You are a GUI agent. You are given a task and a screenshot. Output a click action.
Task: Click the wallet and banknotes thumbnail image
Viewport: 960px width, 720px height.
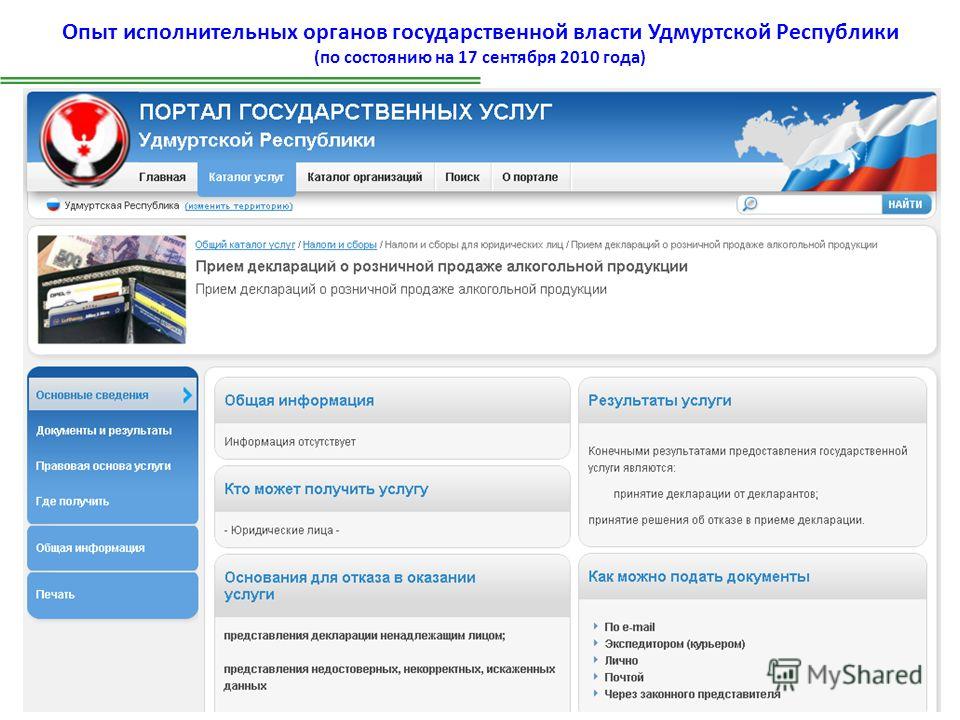pos(111,289)
